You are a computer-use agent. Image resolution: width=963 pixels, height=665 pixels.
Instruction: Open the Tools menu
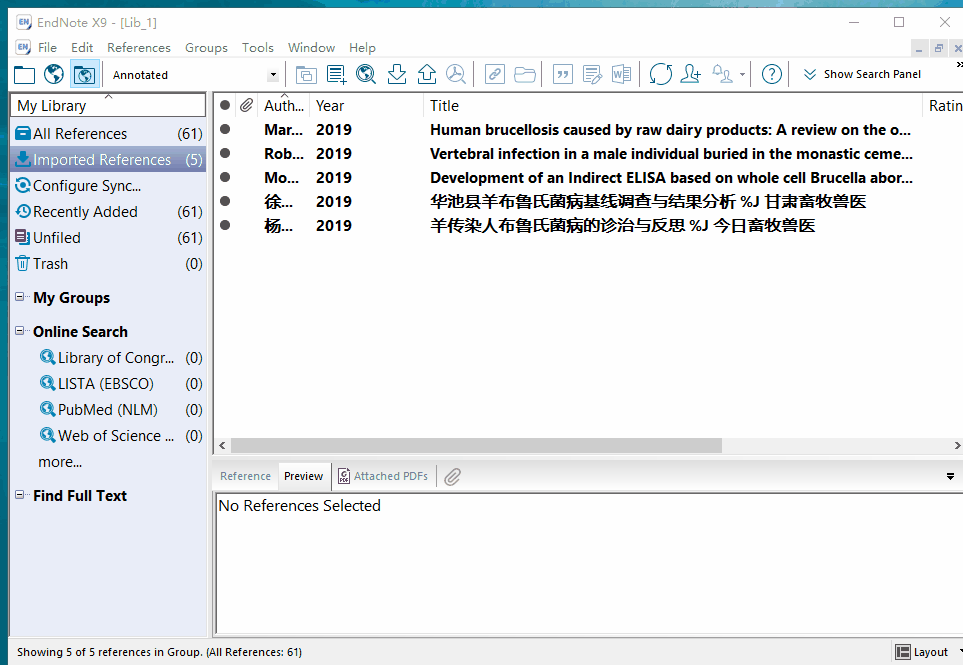coord(257,48)
